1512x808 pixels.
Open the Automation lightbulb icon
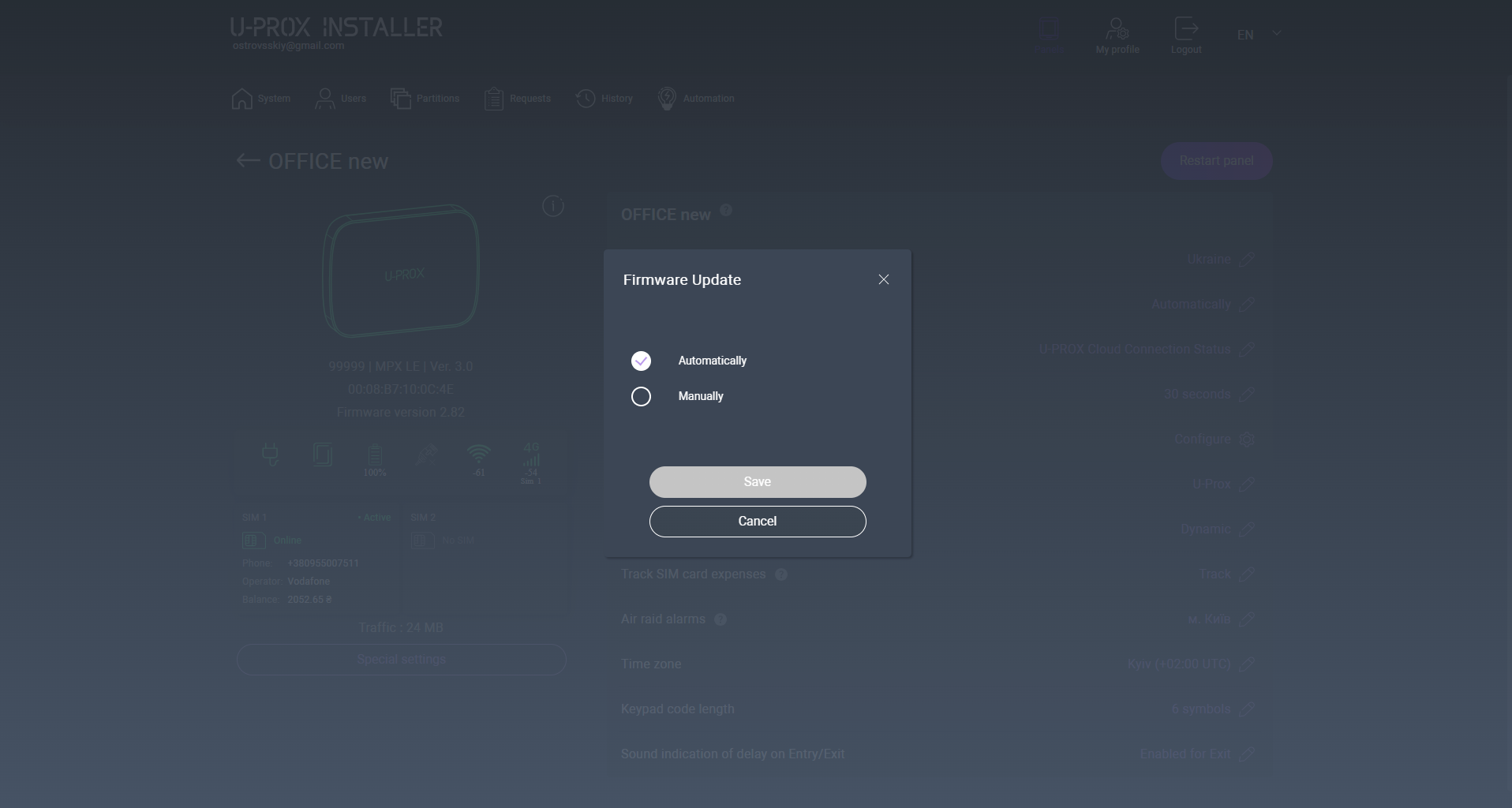point(667,99)
